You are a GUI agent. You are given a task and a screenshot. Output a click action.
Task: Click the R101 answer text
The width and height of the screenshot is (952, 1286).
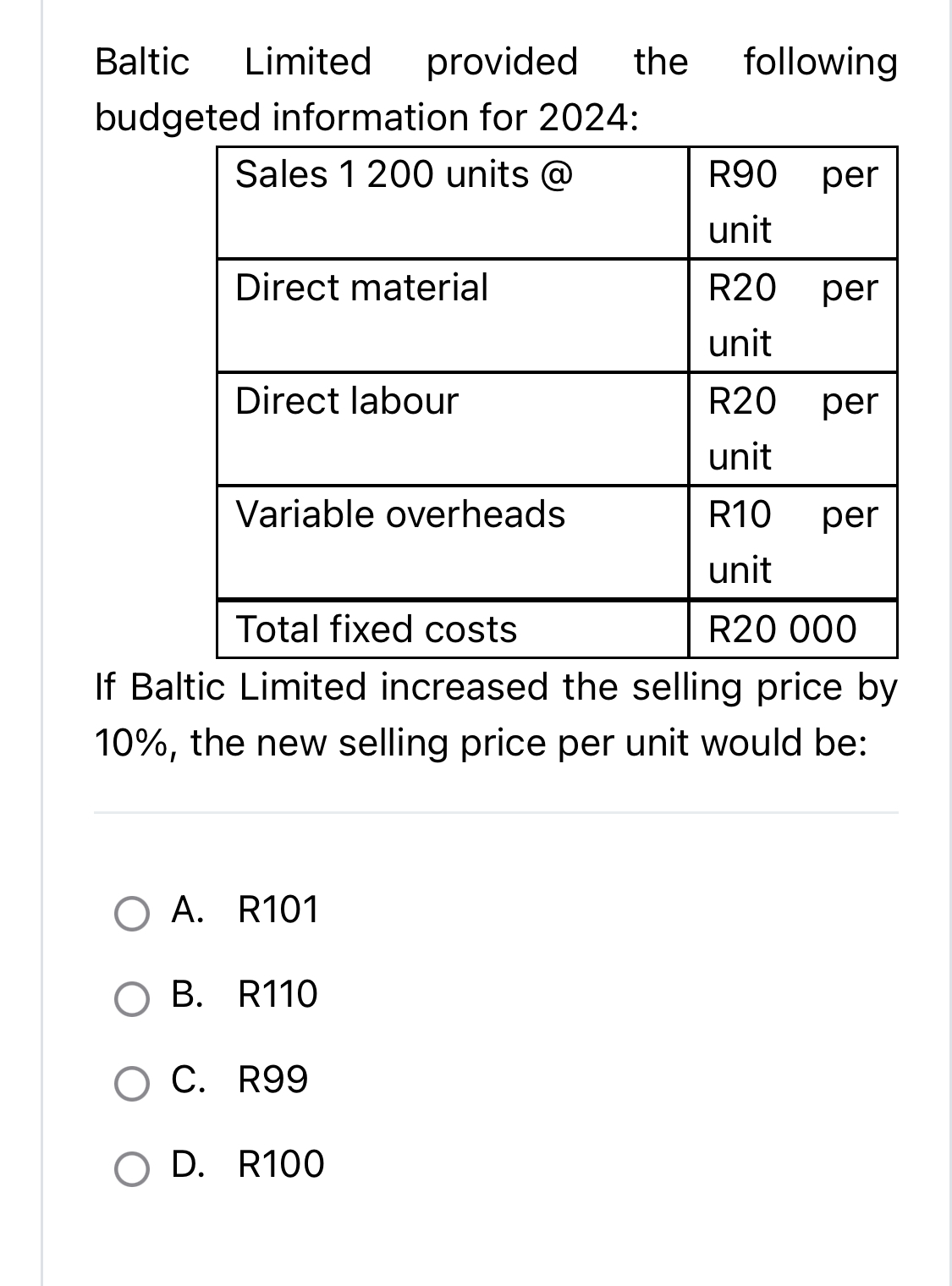(278, 910)
